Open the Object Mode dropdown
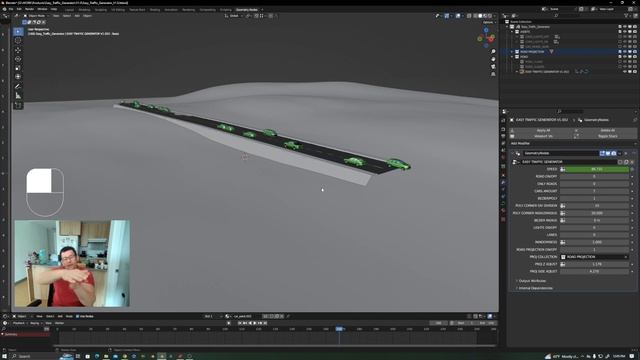 coord(36,16)
